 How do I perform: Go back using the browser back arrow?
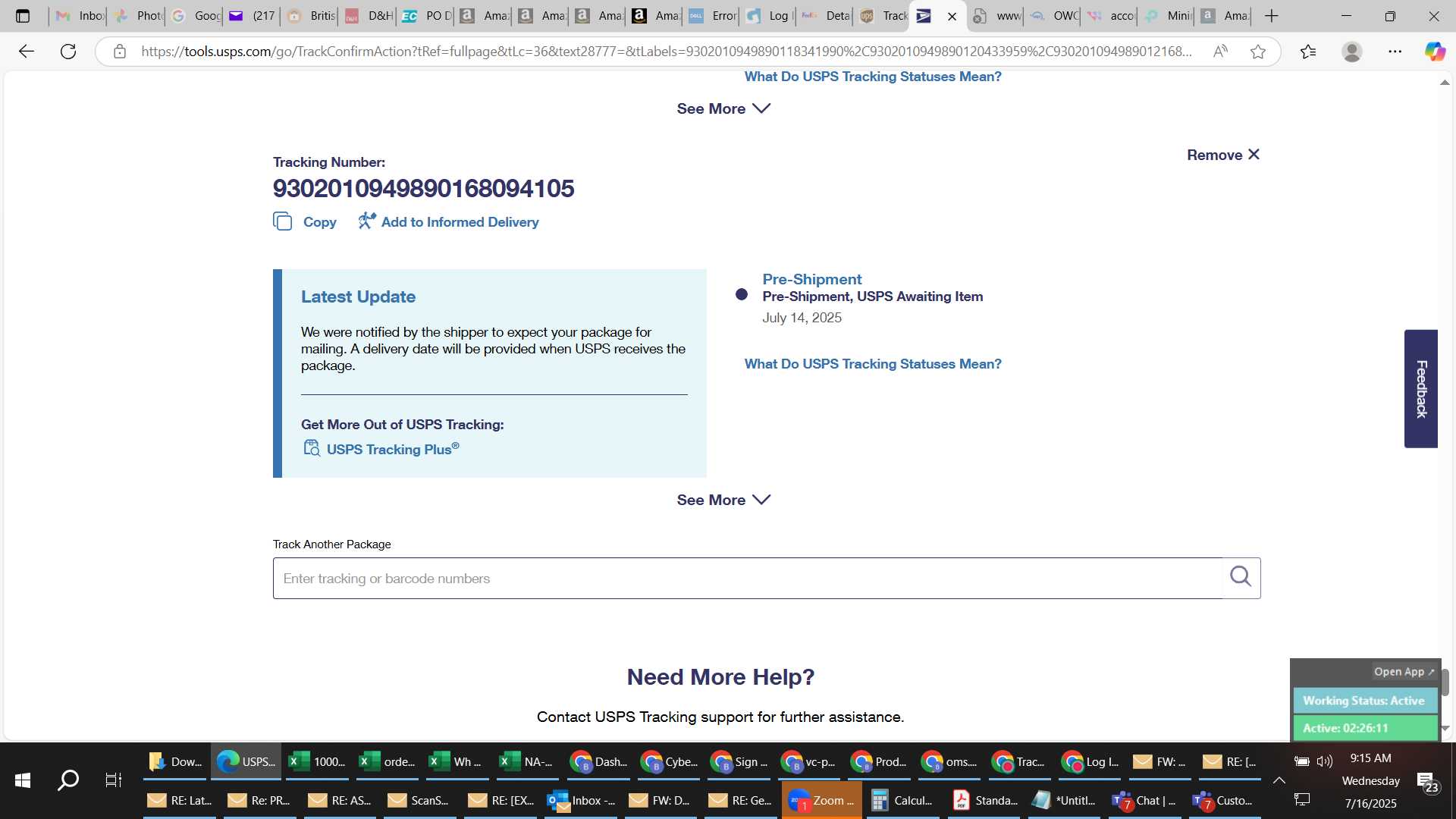click(x=27, y=52)
